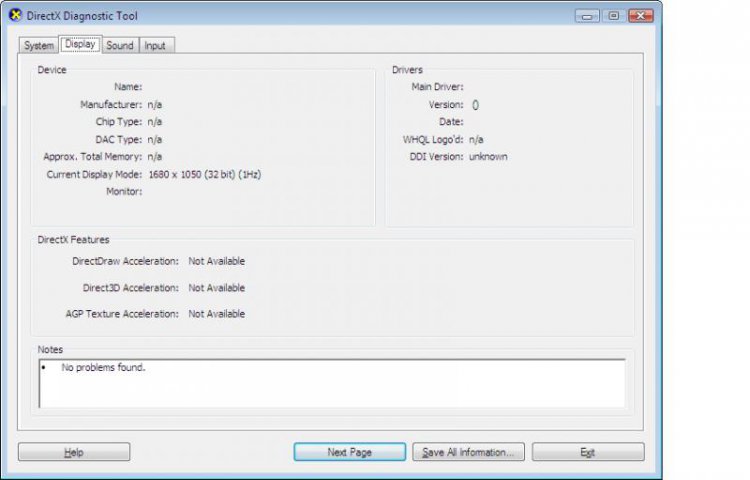Click the driver Version '0' value
The image size is (750, 480).
tap(475, 105)
